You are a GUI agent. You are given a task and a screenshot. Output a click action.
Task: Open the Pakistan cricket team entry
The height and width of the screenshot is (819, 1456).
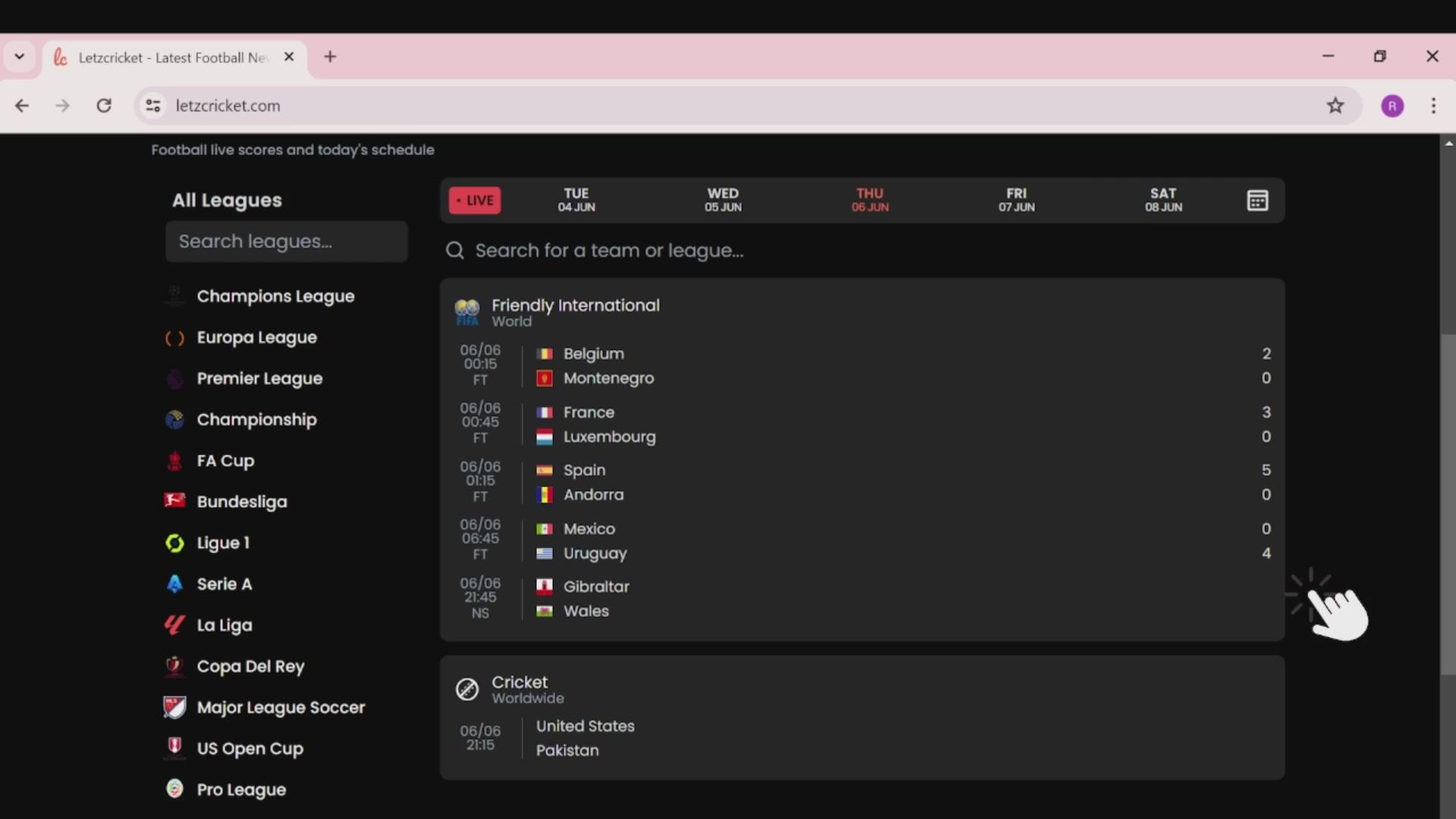[567, 750]
